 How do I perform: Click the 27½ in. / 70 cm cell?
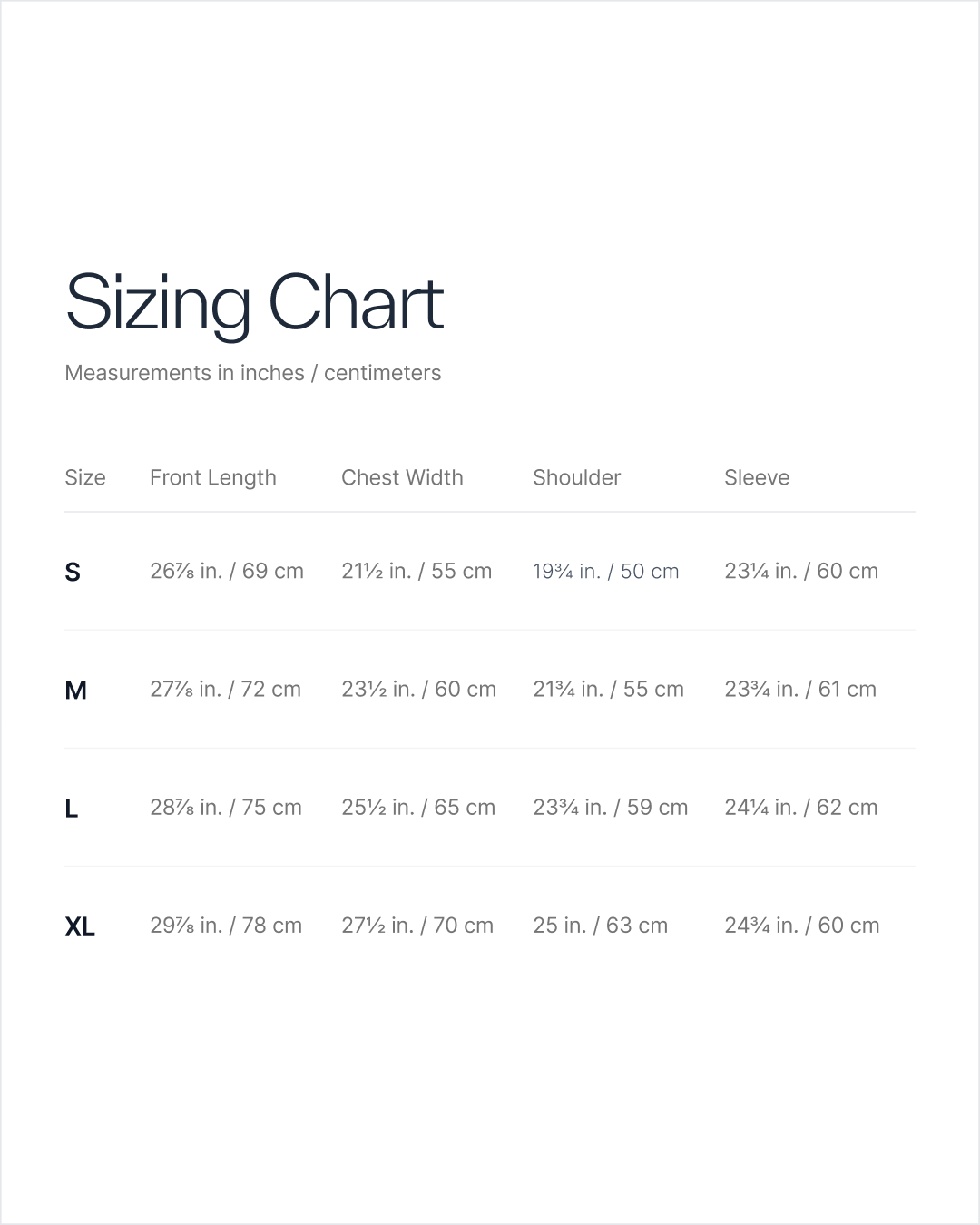[417, 925]
